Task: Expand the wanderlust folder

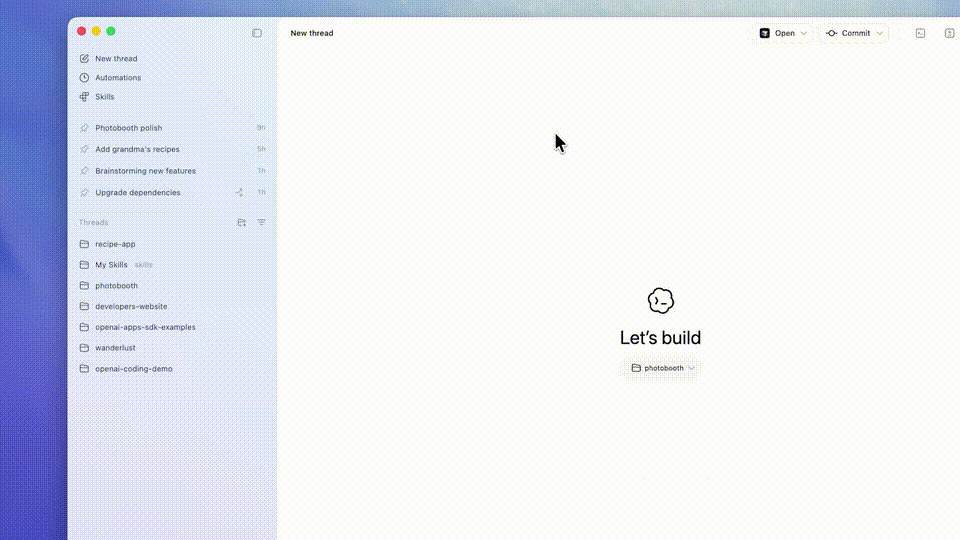Action: pyautogui.click(x=115, y=348)
